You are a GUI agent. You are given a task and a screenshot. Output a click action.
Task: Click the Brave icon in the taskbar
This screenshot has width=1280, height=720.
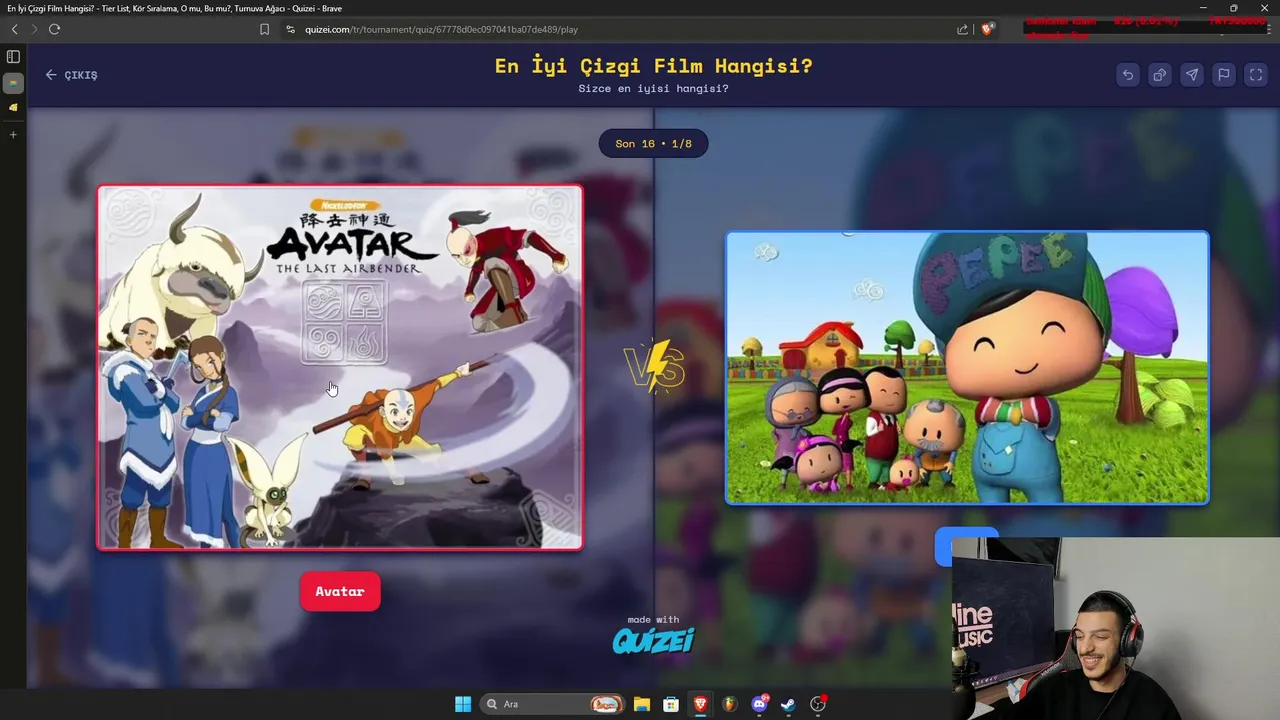[x=701, y=704]
